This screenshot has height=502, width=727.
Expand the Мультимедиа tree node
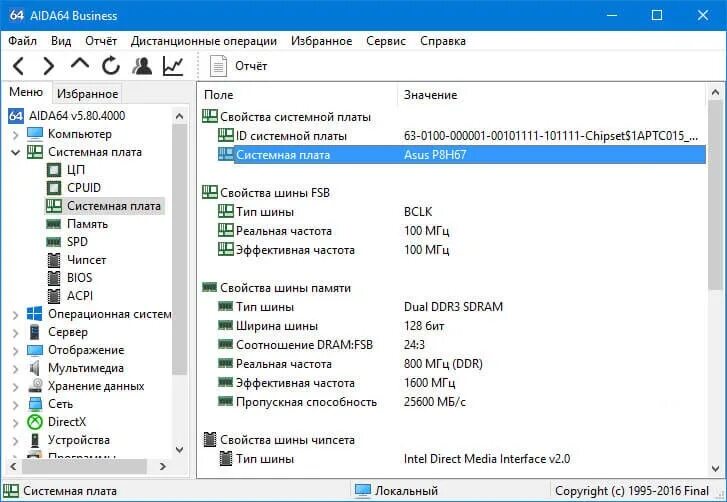click(16, 369)
